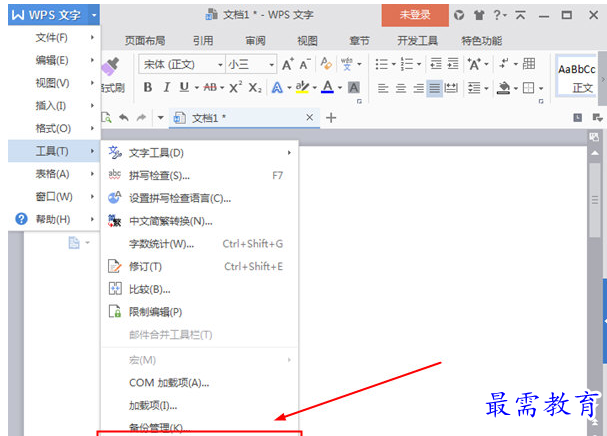
Task: Switch to the 页面布局 ribbon tab
Action: coord(145,41)
